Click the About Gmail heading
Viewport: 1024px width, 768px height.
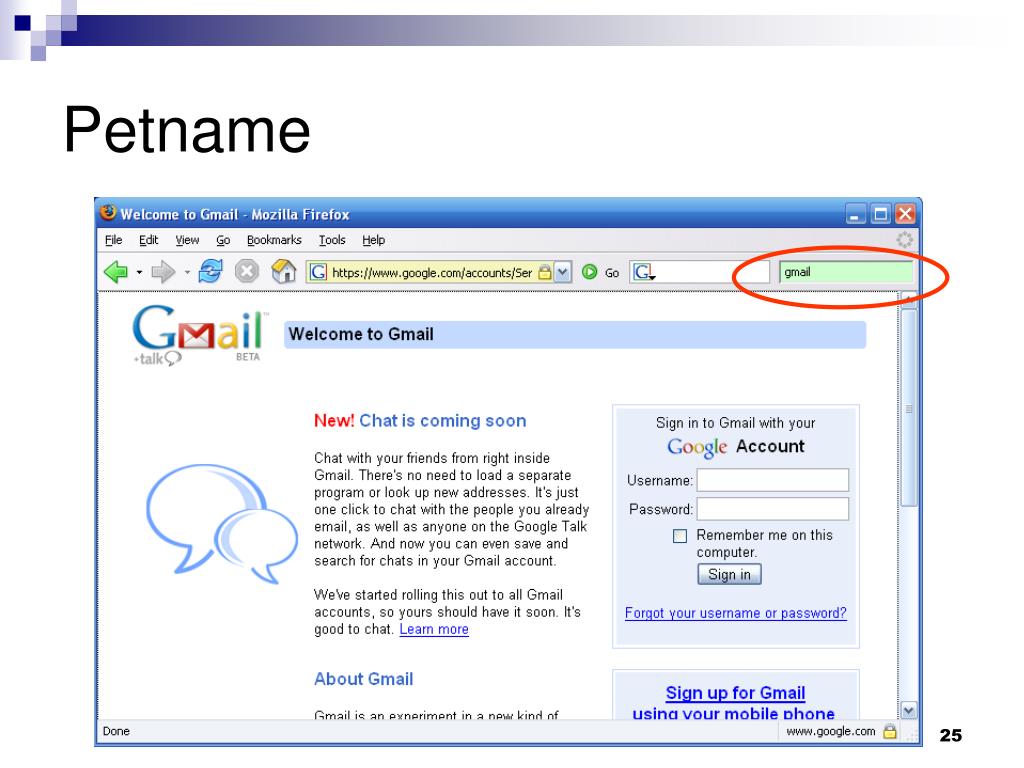[364, 679]
